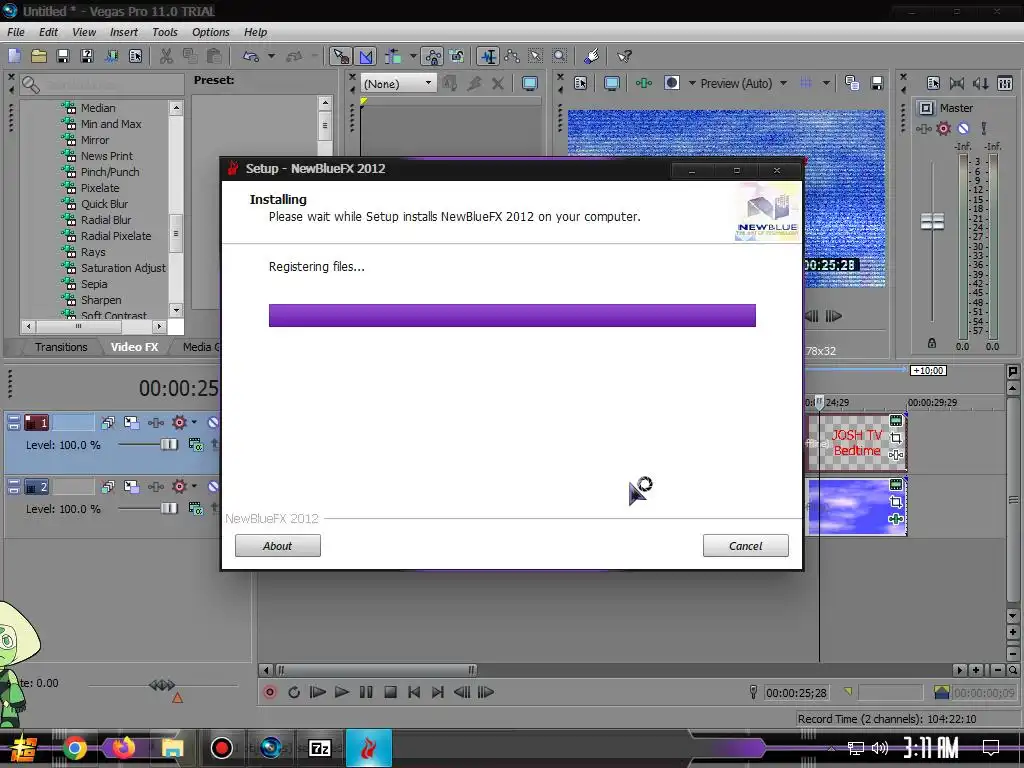Open Undo history dropdown arrow

tap(271, 56)
